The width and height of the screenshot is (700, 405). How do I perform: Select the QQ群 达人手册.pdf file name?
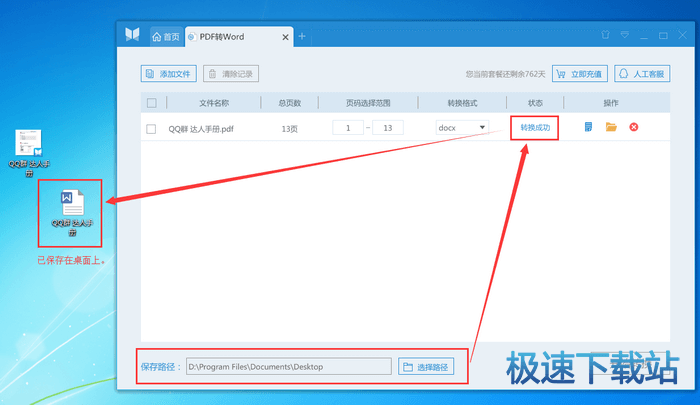pyautogui.click(x=201, y=129)
